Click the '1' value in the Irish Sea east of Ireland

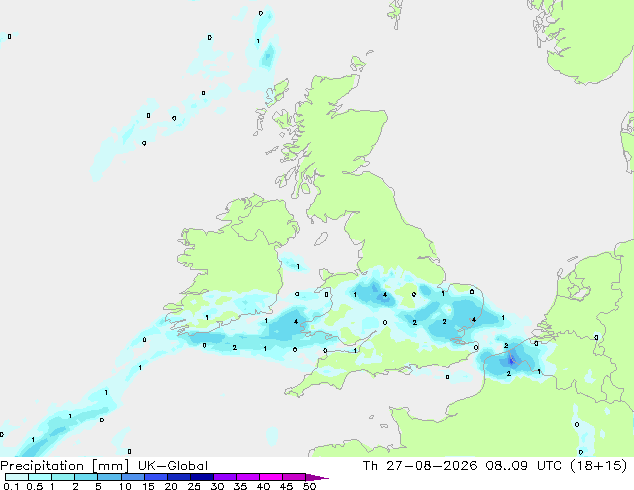pyautogui.click(x=298, y=266)
